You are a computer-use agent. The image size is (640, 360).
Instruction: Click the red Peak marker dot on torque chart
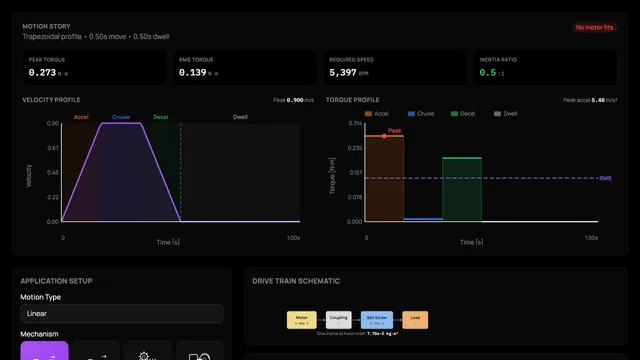click(384, 136)
